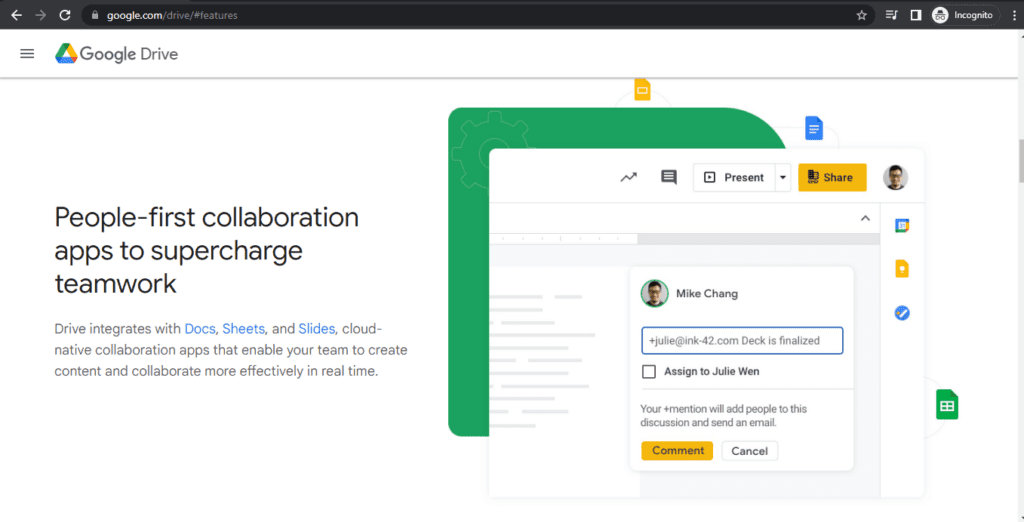Click the yellow Share button

[x=832, y=177]
